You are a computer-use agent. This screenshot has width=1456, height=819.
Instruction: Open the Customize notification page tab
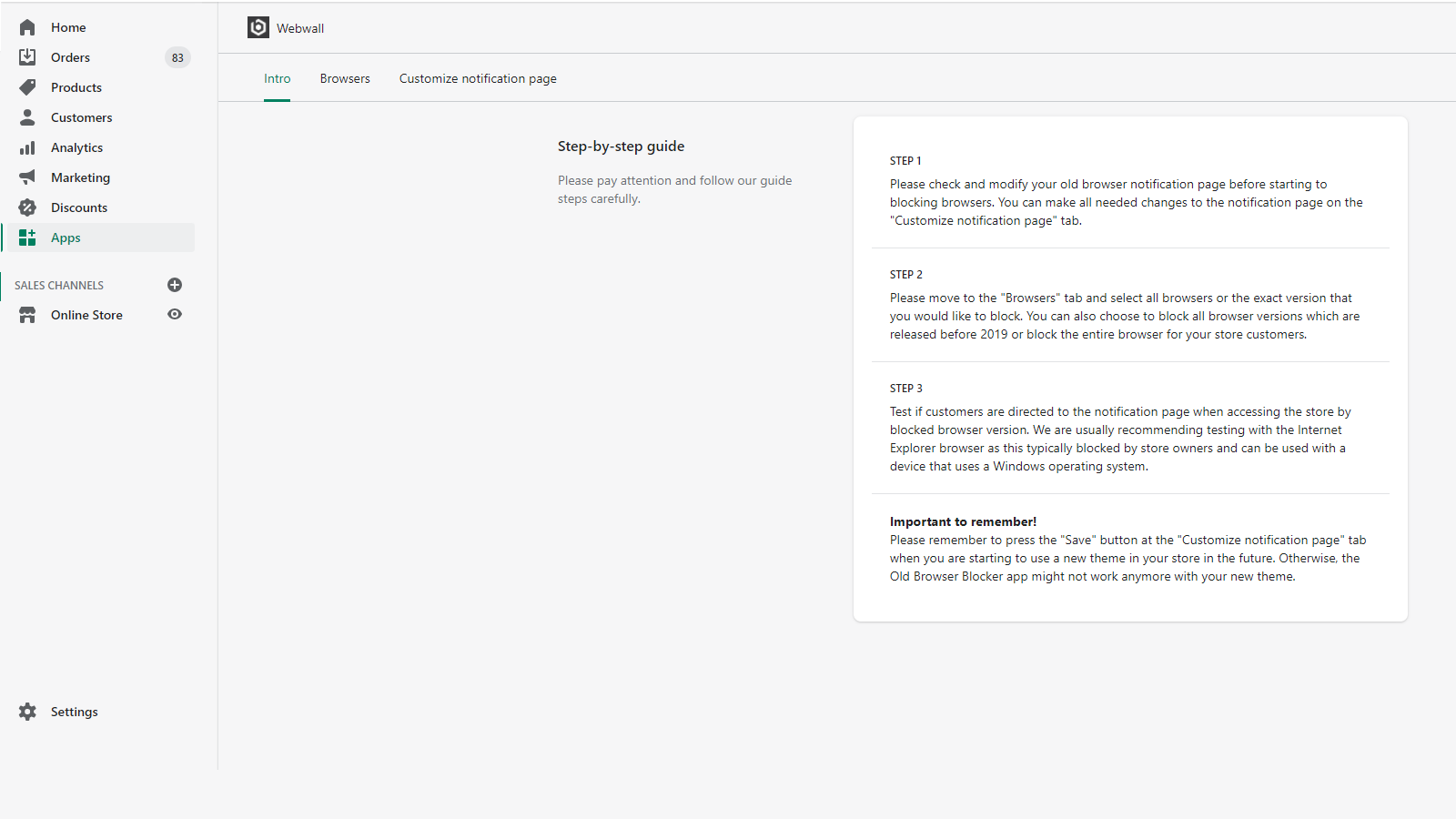(x=478, y=79)
